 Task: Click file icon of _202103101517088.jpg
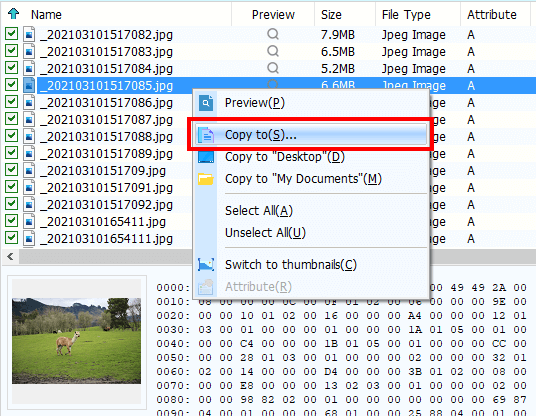[29, 136]
